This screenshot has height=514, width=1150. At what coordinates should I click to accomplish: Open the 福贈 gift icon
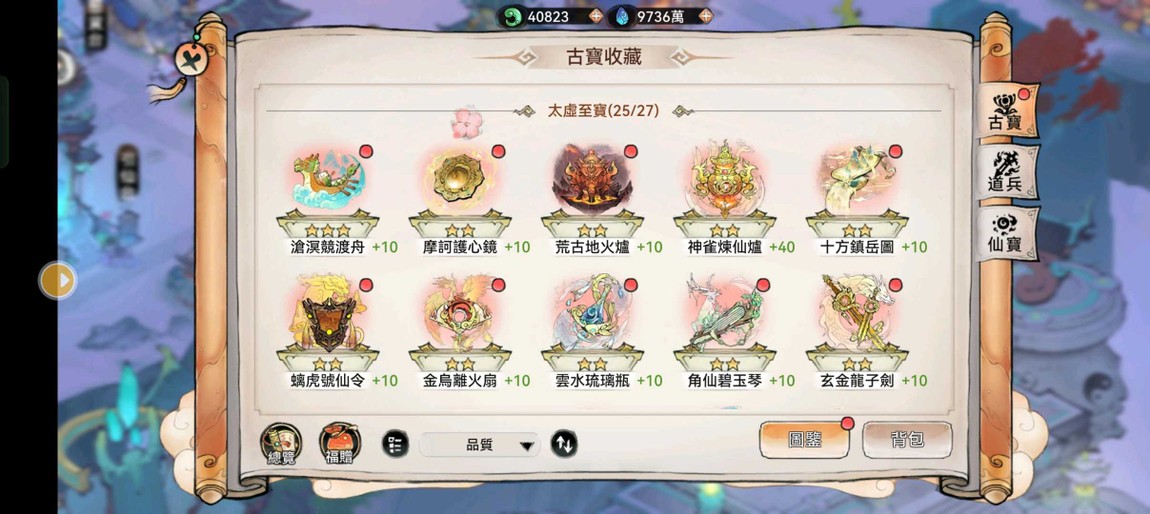pyautogui.click(x=340, y=444)
